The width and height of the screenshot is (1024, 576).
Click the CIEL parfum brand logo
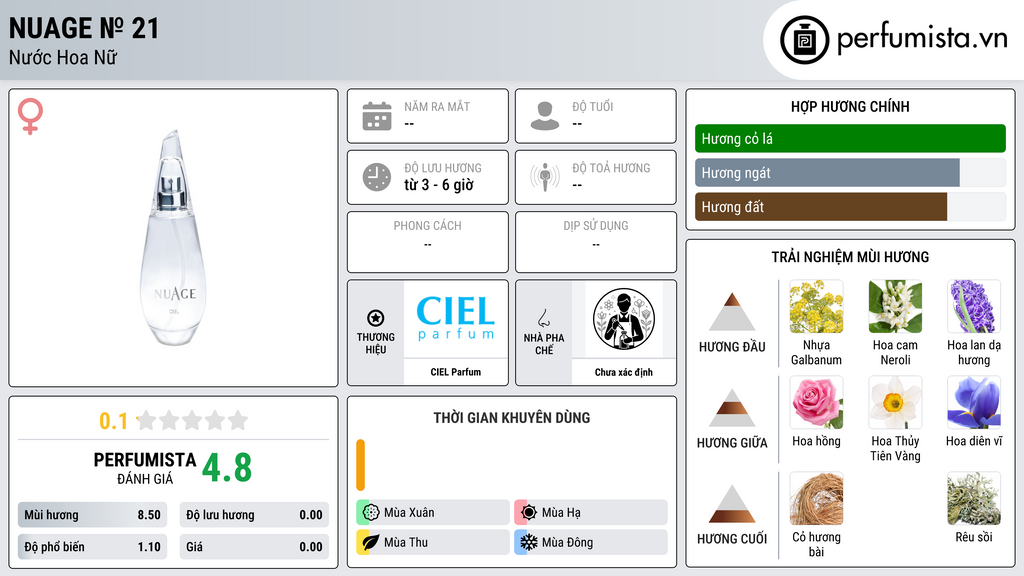(x=455, y=319)
